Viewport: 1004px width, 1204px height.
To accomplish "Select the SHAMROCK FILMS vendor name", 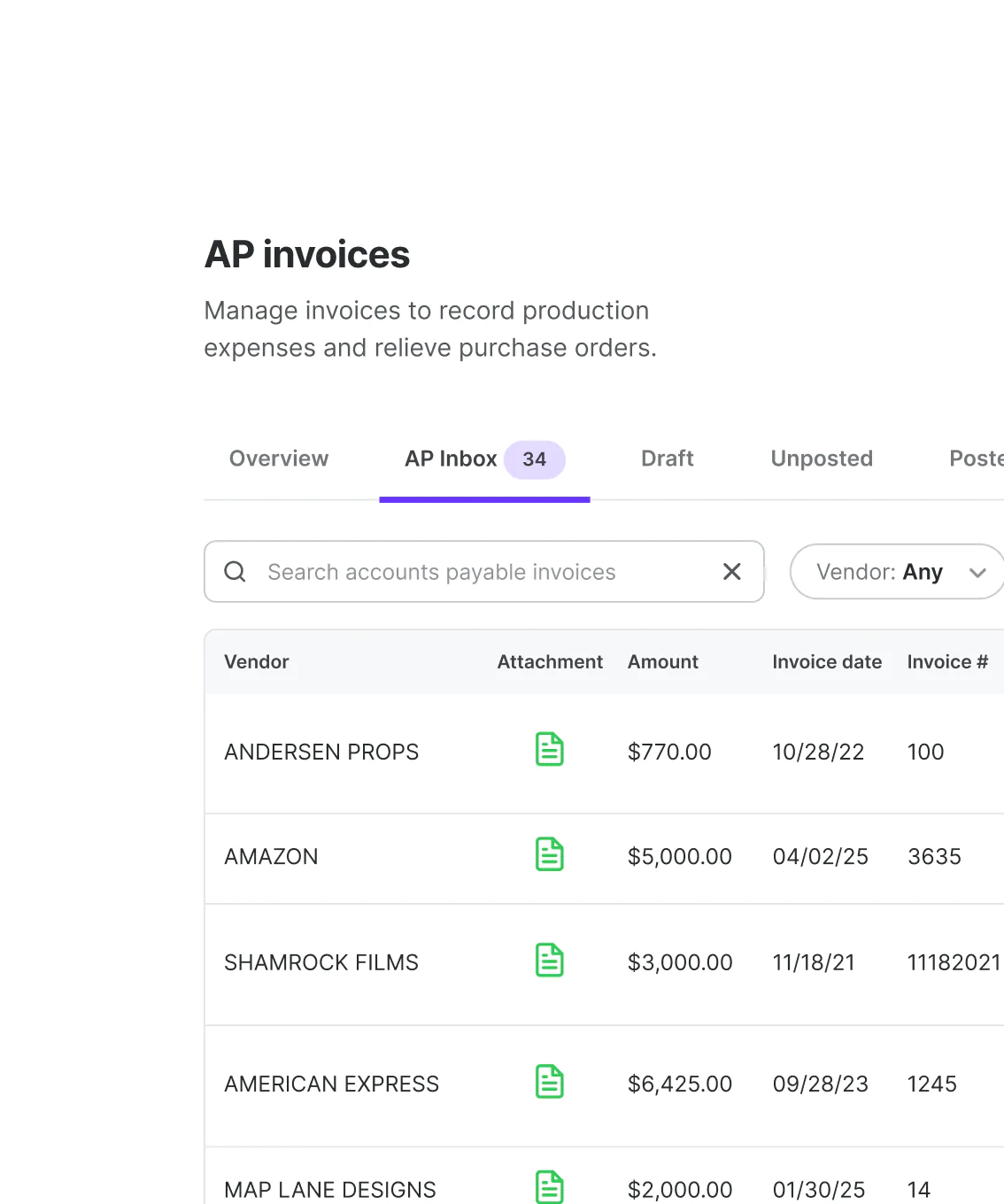I will pos(321,962).
